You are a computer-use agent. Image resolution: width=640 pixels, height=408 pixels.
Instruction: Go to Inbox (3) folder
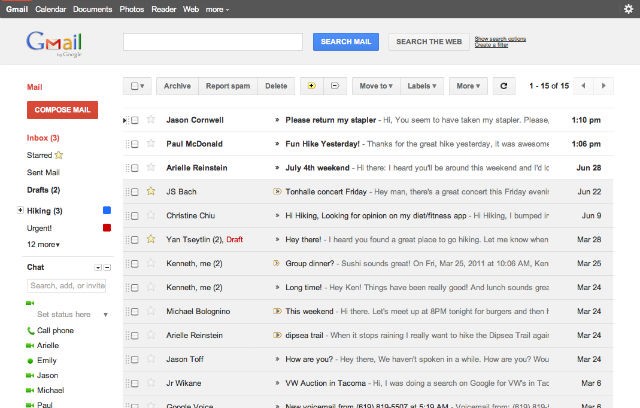pos(43,138)
